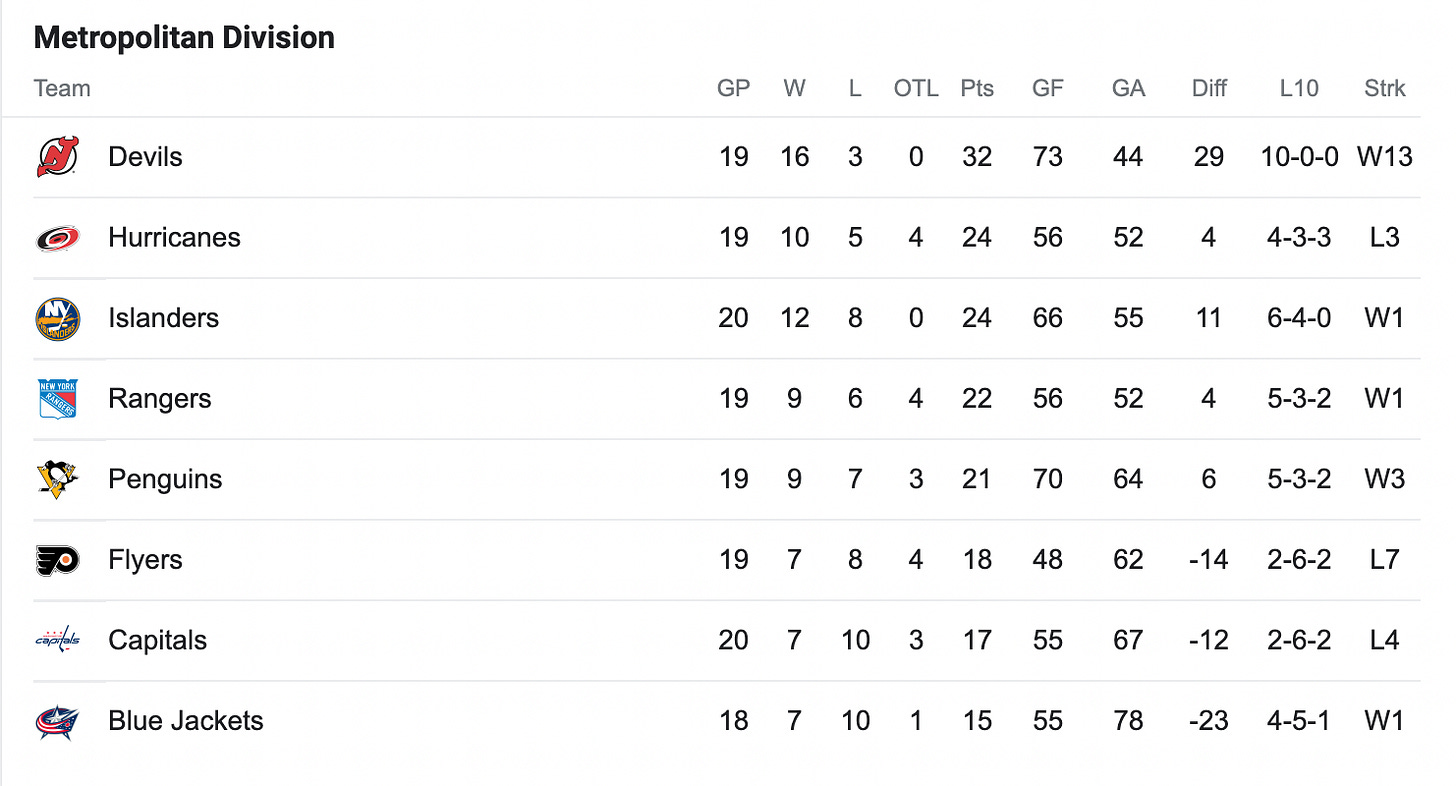Click the New York Islanders logo
This screenshot has height=786, width=1456.
pyautogui.click(x=57, y=318)
